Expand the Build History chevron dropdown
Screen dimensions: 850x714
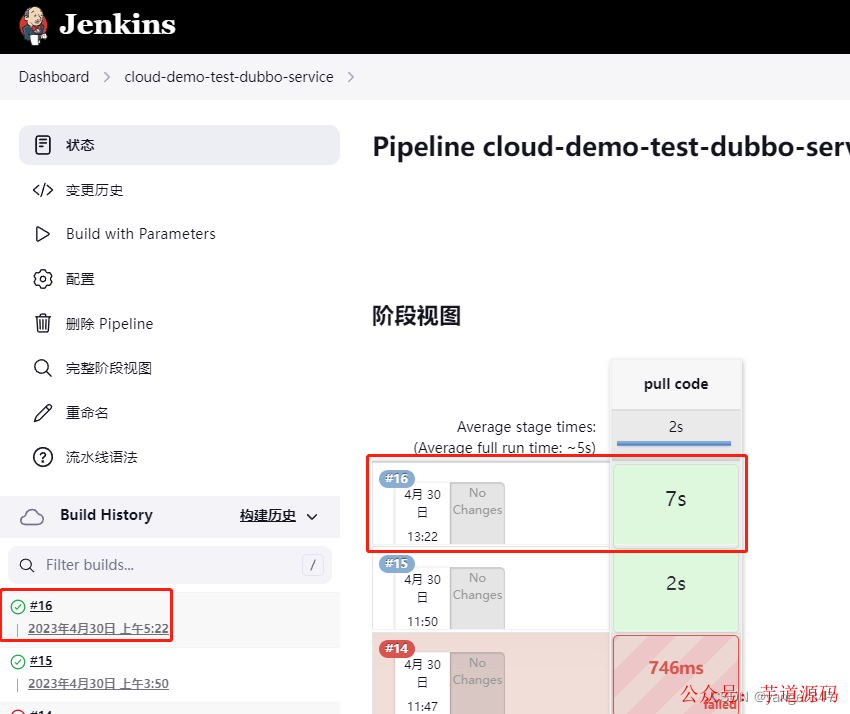click(x=312, y=517)
